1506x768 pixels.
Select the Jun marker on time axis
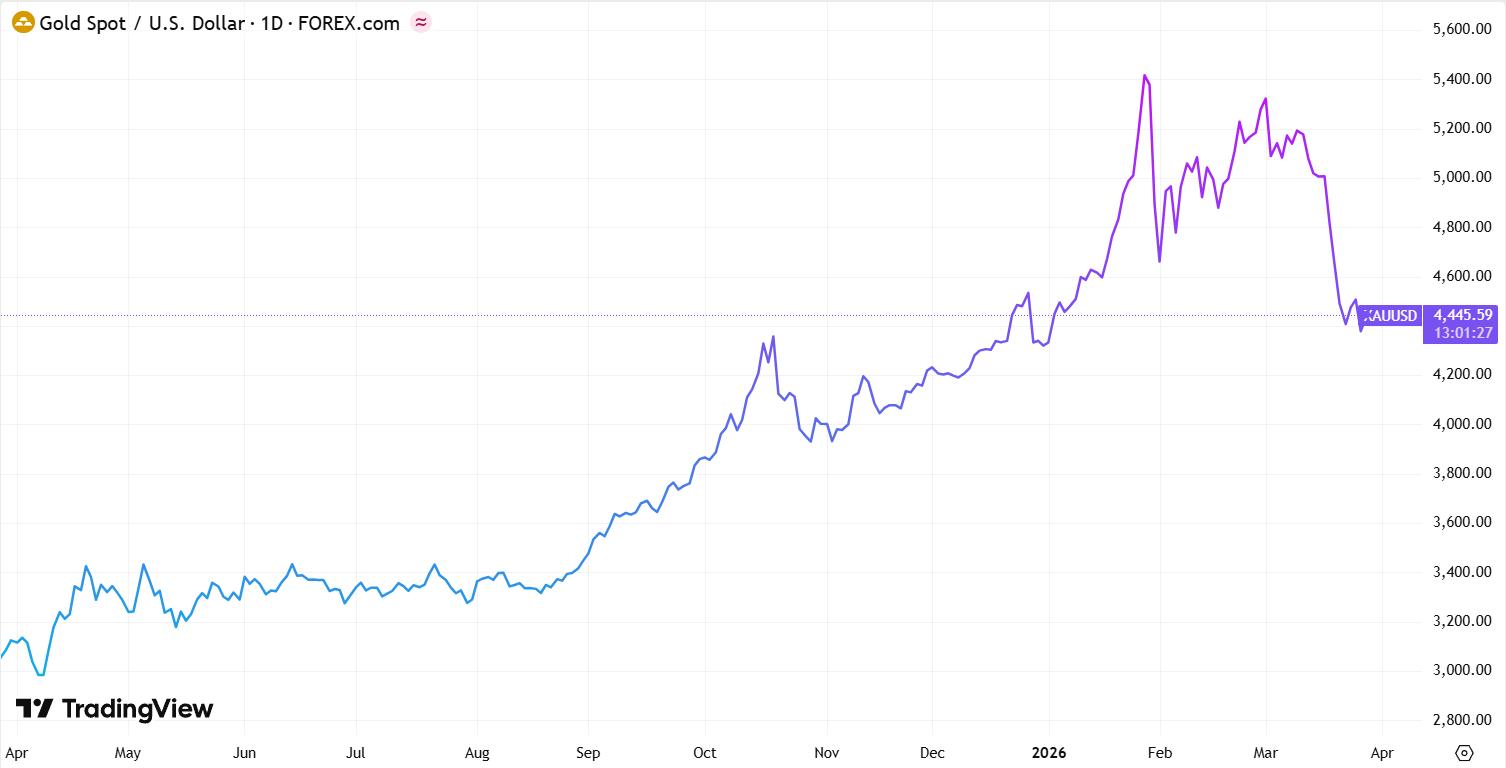tap(245, 752)
